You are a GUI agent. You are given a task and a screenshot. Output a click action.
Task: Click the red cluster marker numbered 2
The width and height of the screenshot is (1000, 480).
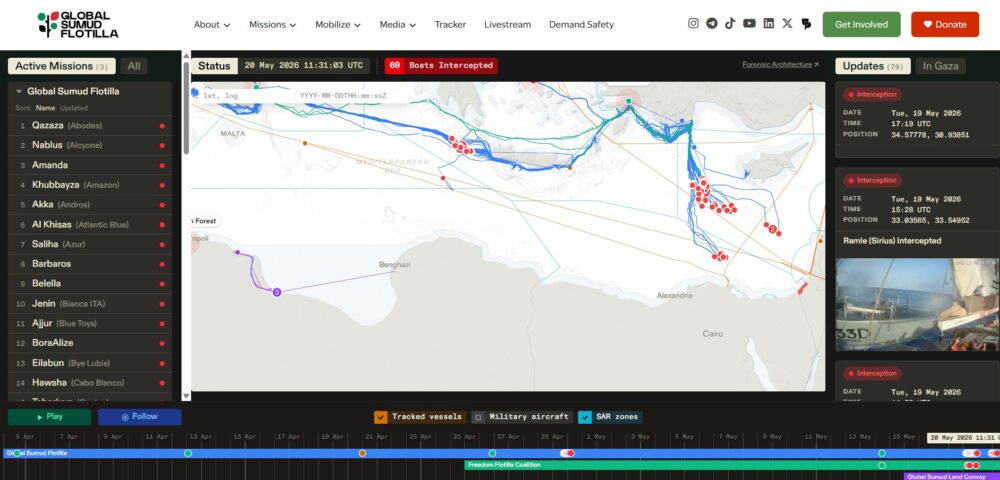point(772,229)
